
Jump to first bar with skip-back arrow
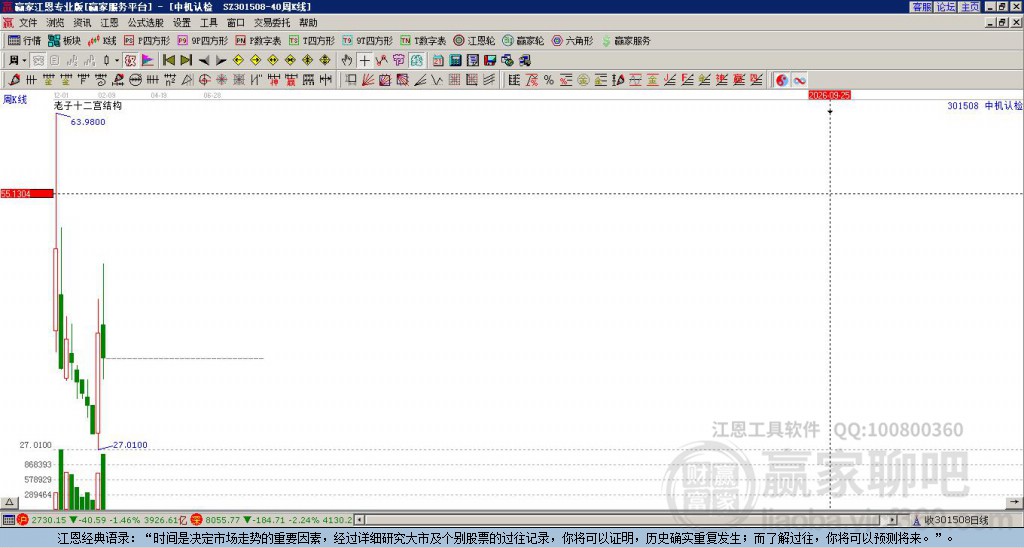(168, 61)
